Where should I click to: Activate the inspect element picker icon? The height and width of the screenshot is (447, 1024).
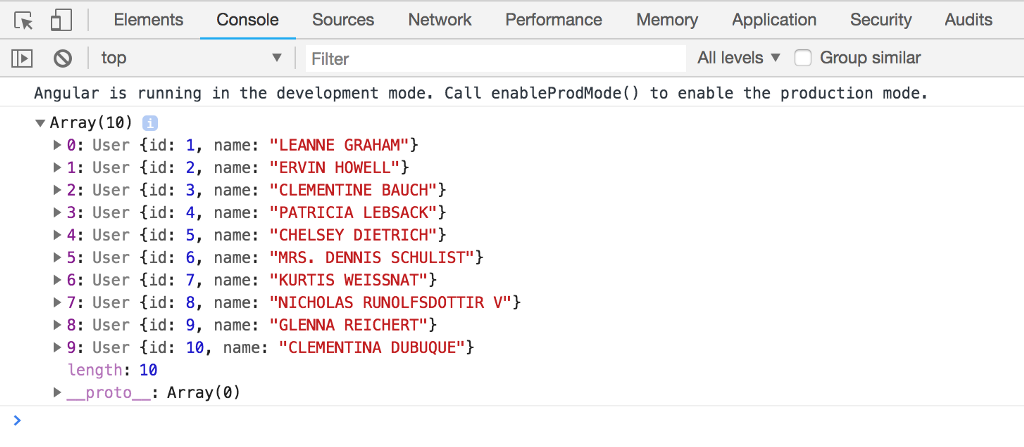point(25,20)
